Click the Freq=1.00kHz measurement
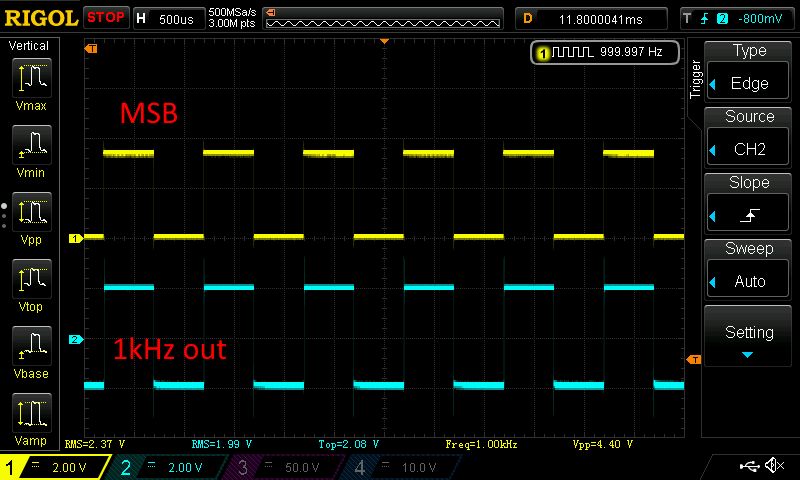The height and width of the screenshot is (480, 800). pos(481,444)
